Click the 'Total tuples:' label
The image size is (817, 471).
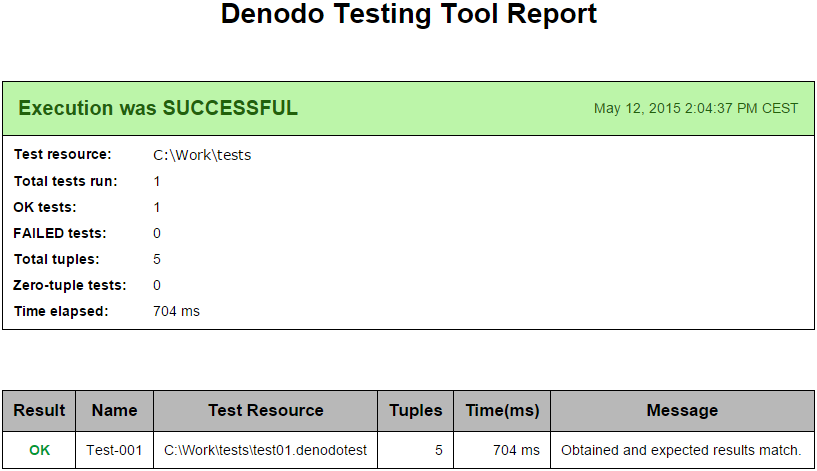57,259
